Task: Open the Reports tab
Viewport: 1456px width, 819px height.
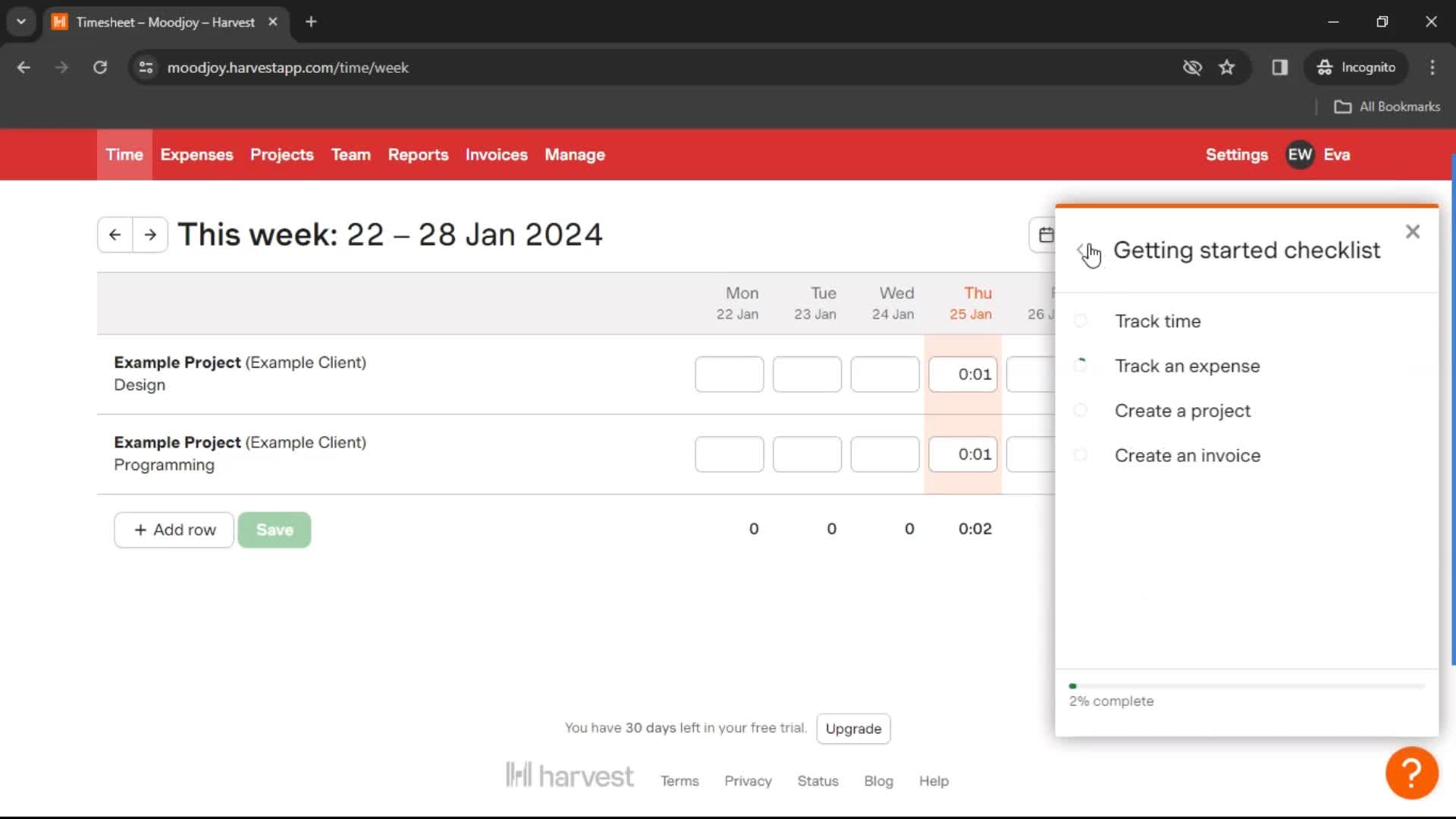Action: pos(418,155)
